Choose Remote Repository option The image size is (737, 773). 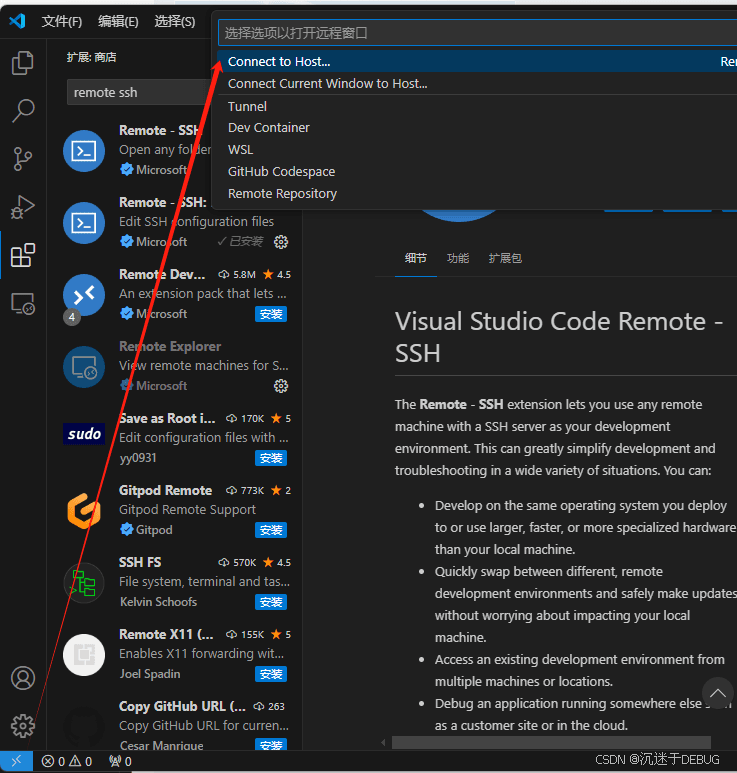[x=477, y=193]
